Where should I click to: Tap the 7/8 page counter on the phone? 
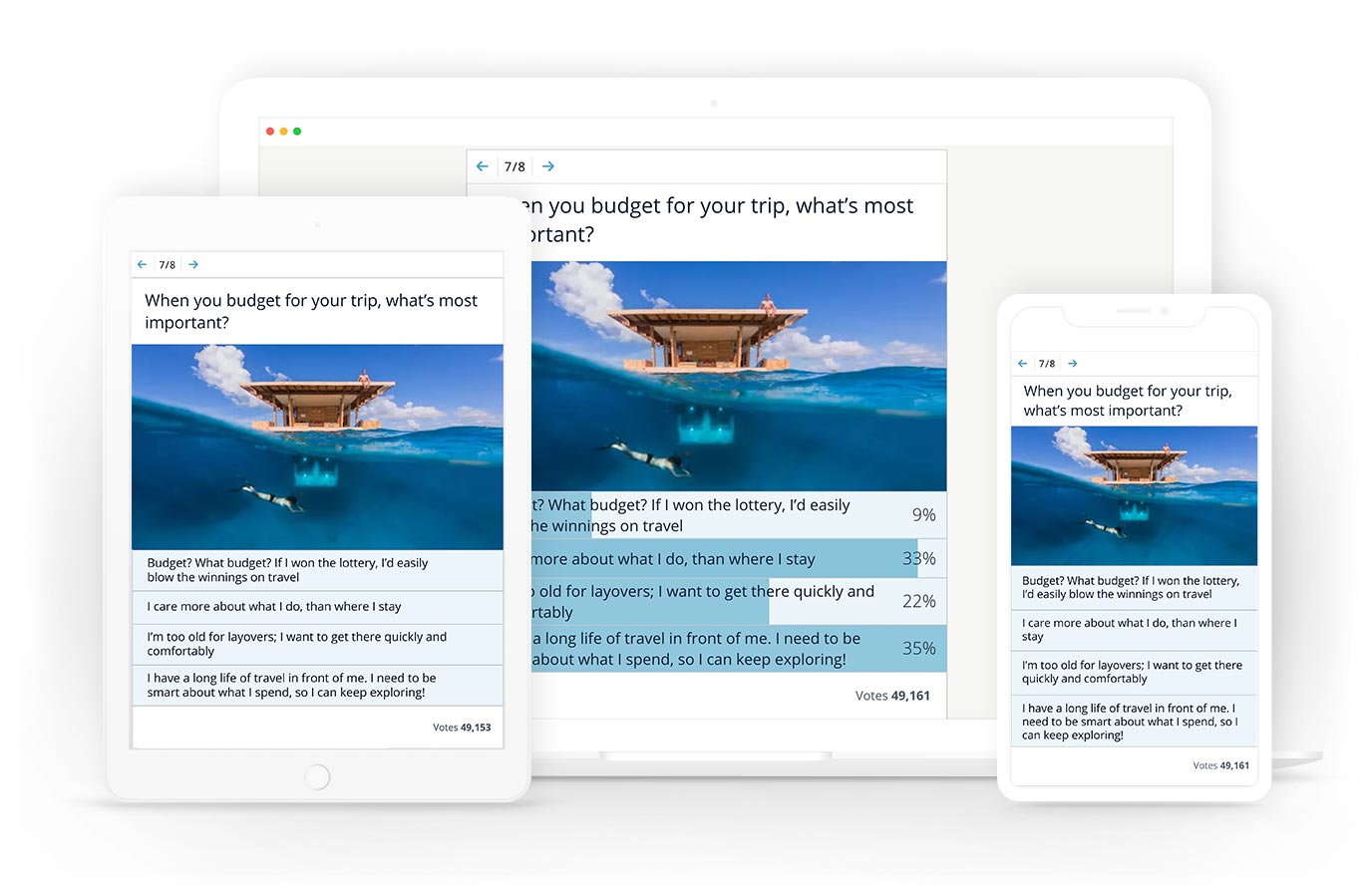pos(1047,364)
